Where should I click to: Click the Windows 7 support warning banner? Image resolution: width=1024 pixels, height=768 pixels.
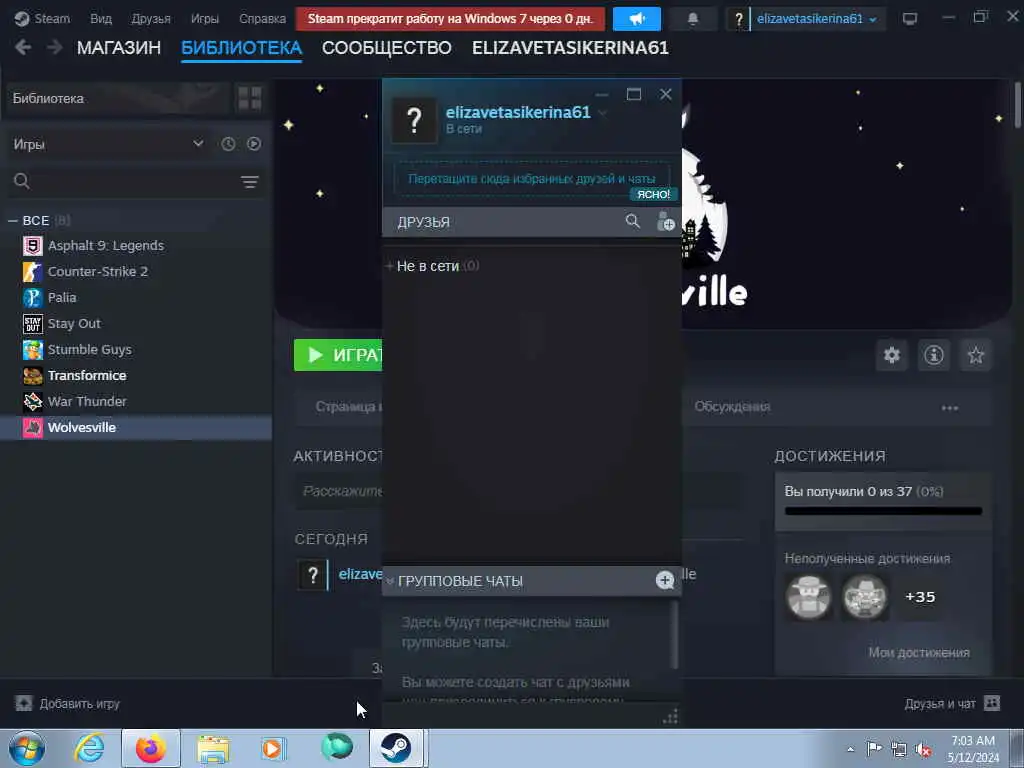(x=450, y=19)
